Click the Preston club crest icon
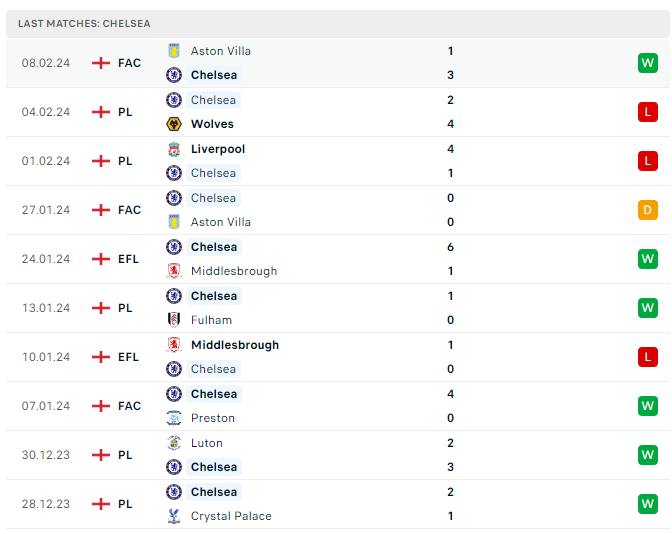672x534 pixels. [x=174, y=418]
